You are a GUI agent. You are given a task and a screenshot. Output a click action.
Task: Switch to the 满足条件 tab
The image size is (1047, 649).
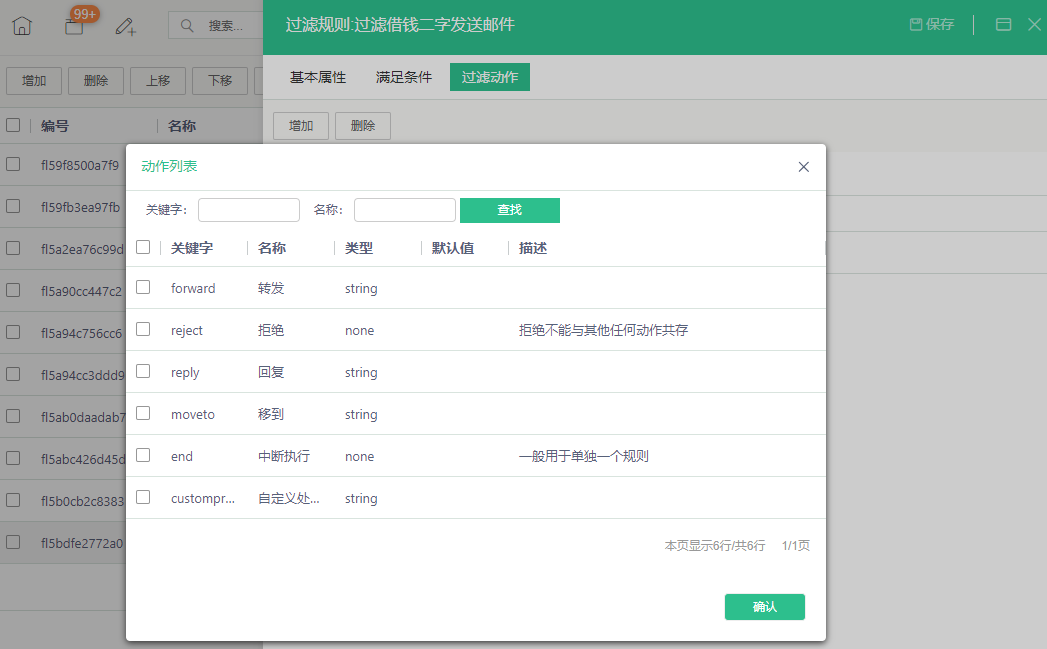(403, 77)
